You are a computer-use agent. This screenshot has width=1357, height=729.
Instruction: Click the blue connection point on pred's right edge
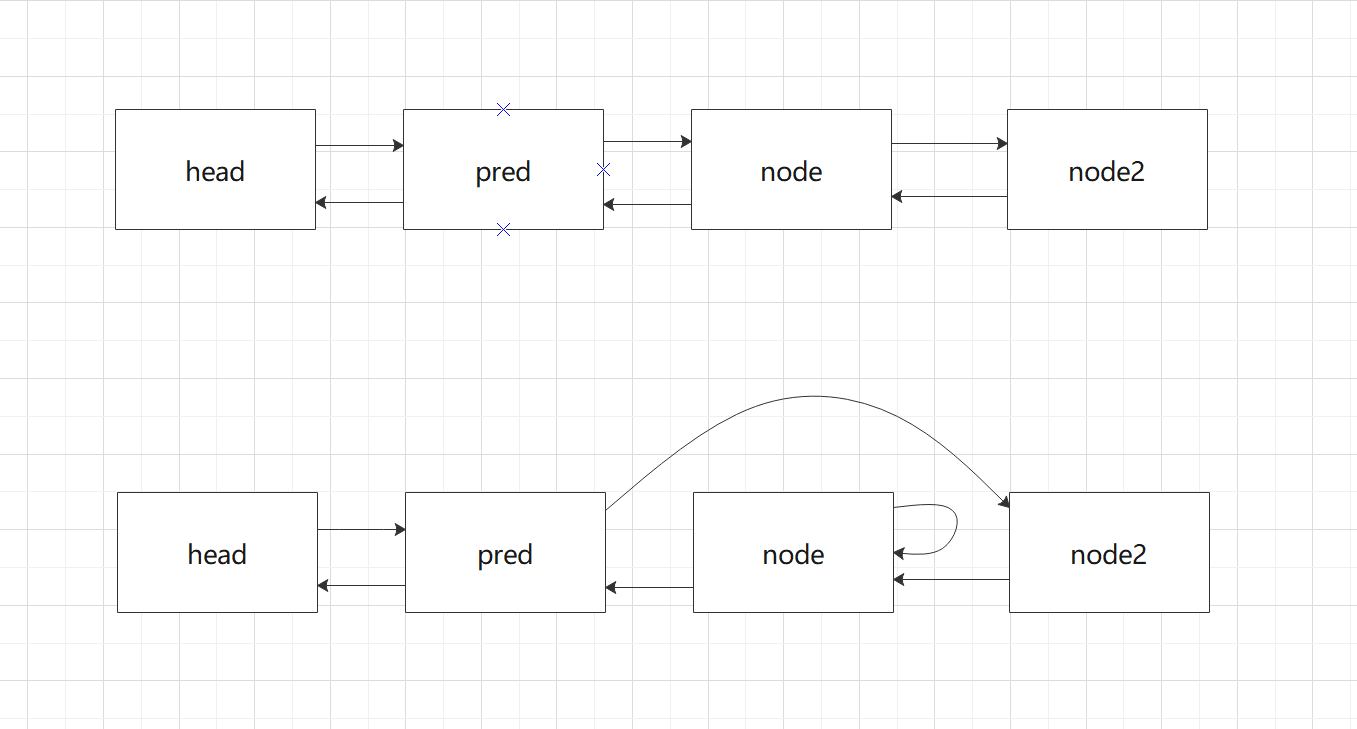click(603, 170)
